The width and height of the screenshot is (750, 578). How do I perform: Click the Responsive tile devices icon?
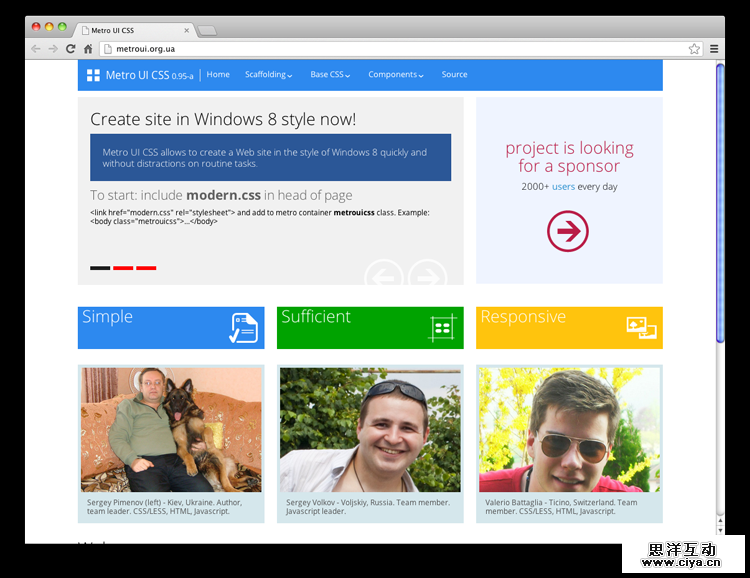(641, 327)
